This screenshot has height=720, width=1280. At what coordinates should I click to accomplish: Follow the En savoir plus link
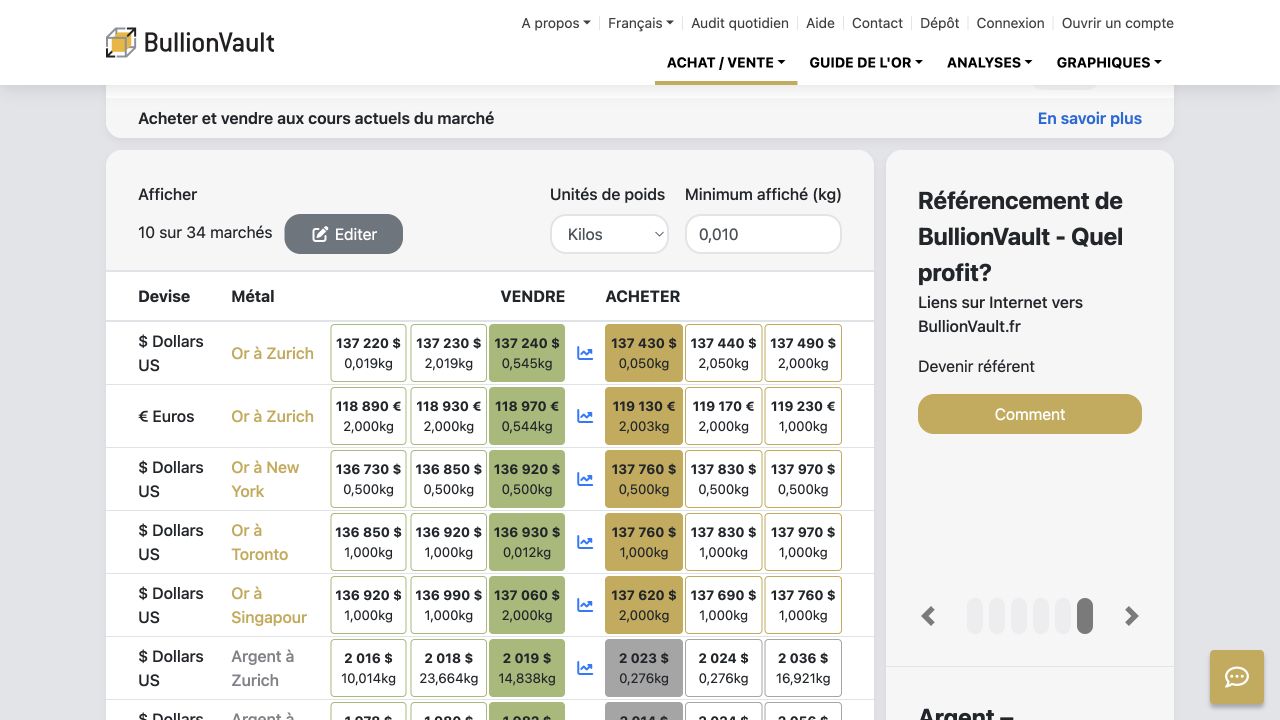coord(1090,118)
